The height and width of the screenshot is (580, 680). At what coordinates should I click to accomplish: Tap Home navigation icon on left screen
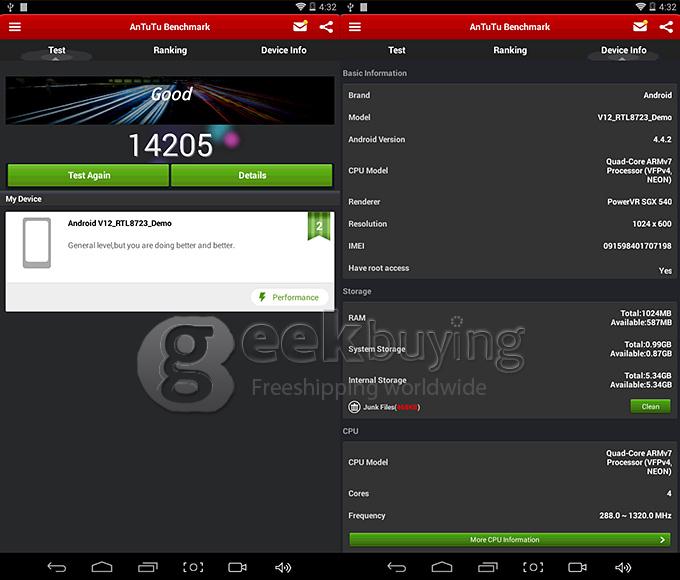102,567
